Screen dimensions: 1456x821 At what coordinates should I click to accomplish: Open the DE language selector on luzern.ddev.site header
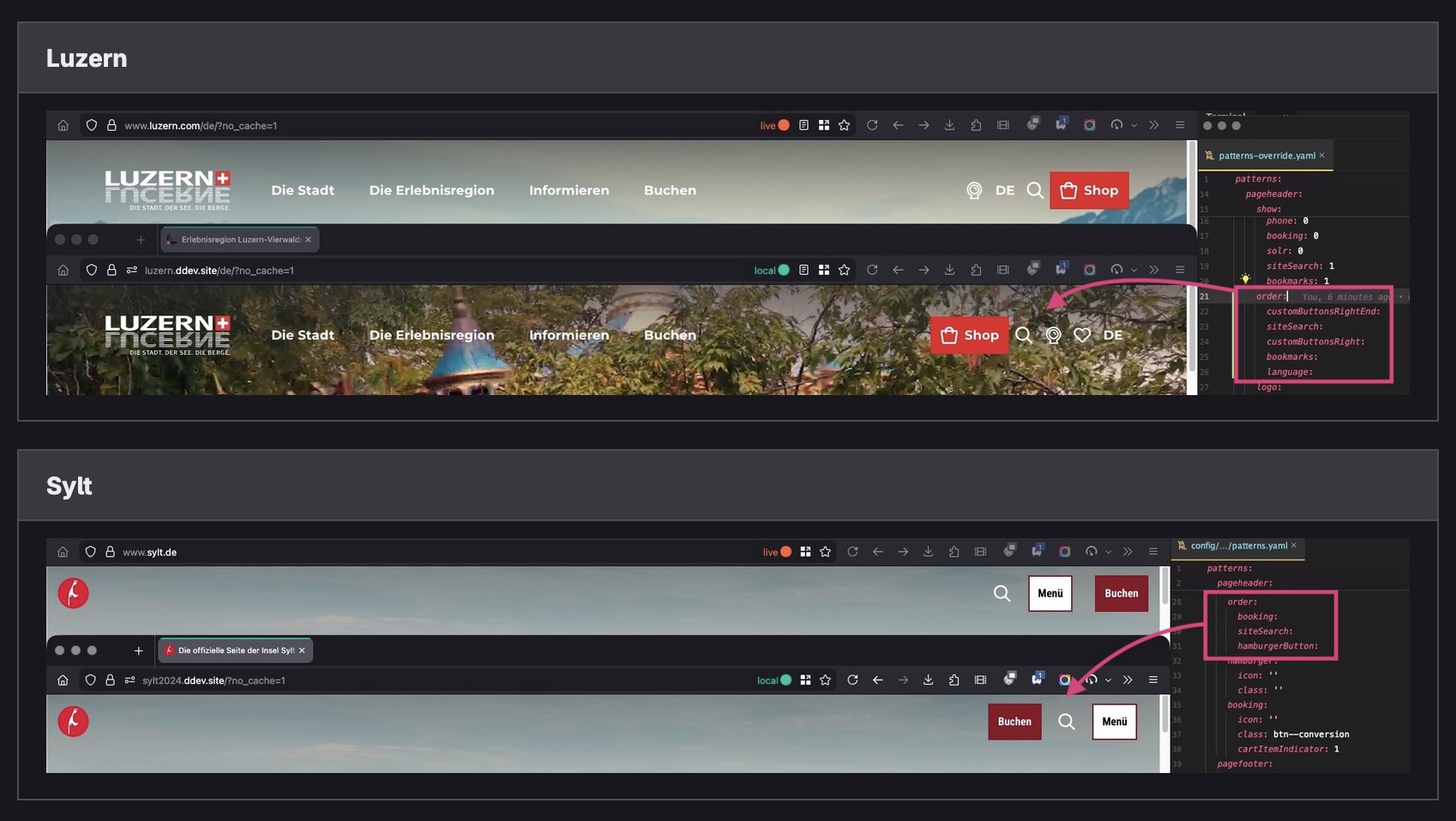tap(1112, 335)
